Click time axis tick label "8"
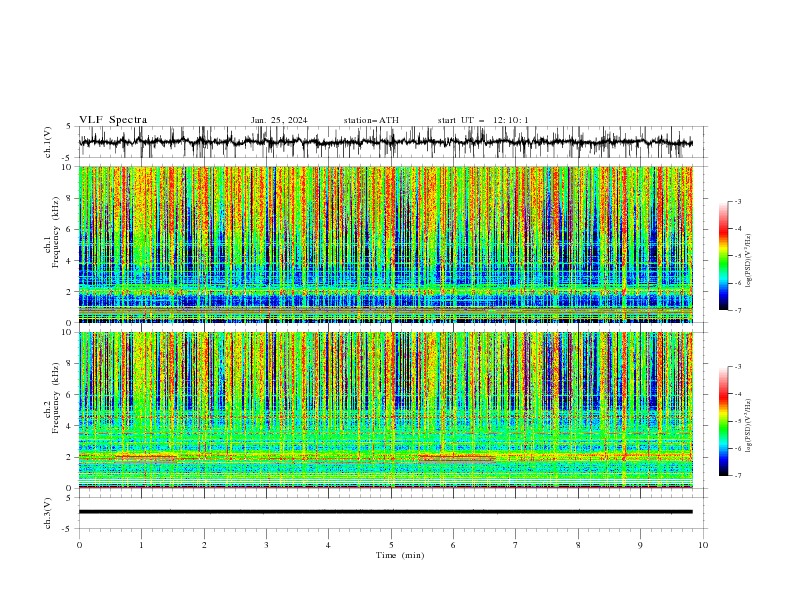The width and height of the screenshot is (792, 612). (x=578, y=545)
